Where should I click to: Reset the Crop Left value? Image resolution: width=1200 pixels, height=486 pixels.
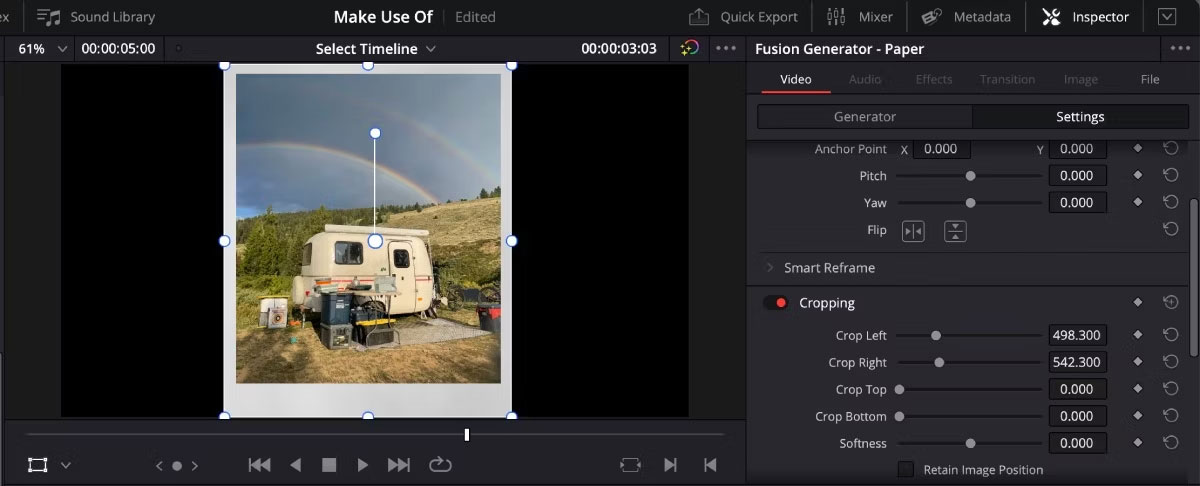click(1170, 335)
